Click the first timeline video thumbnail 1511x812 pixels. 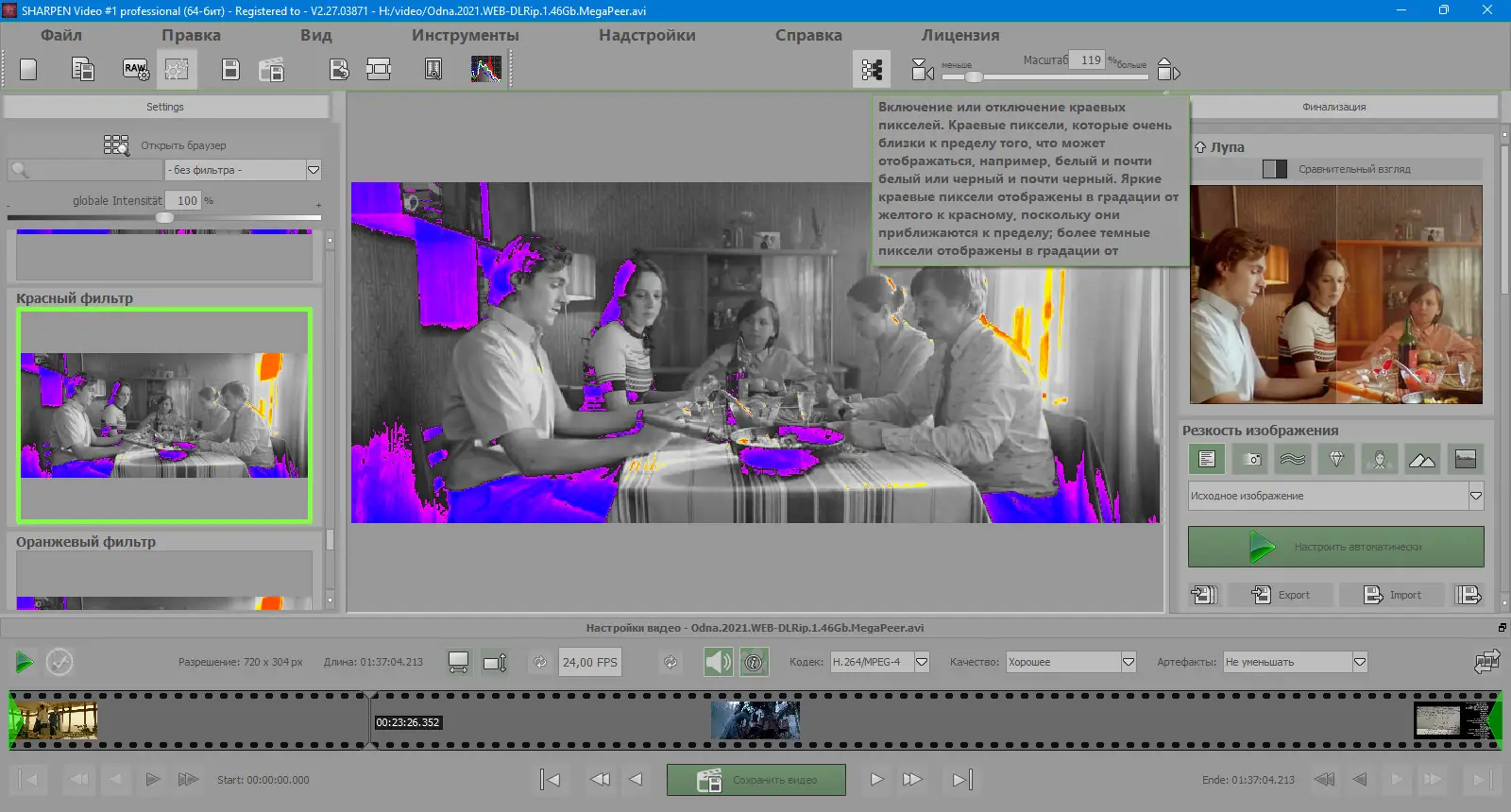[x=54, y=720]
